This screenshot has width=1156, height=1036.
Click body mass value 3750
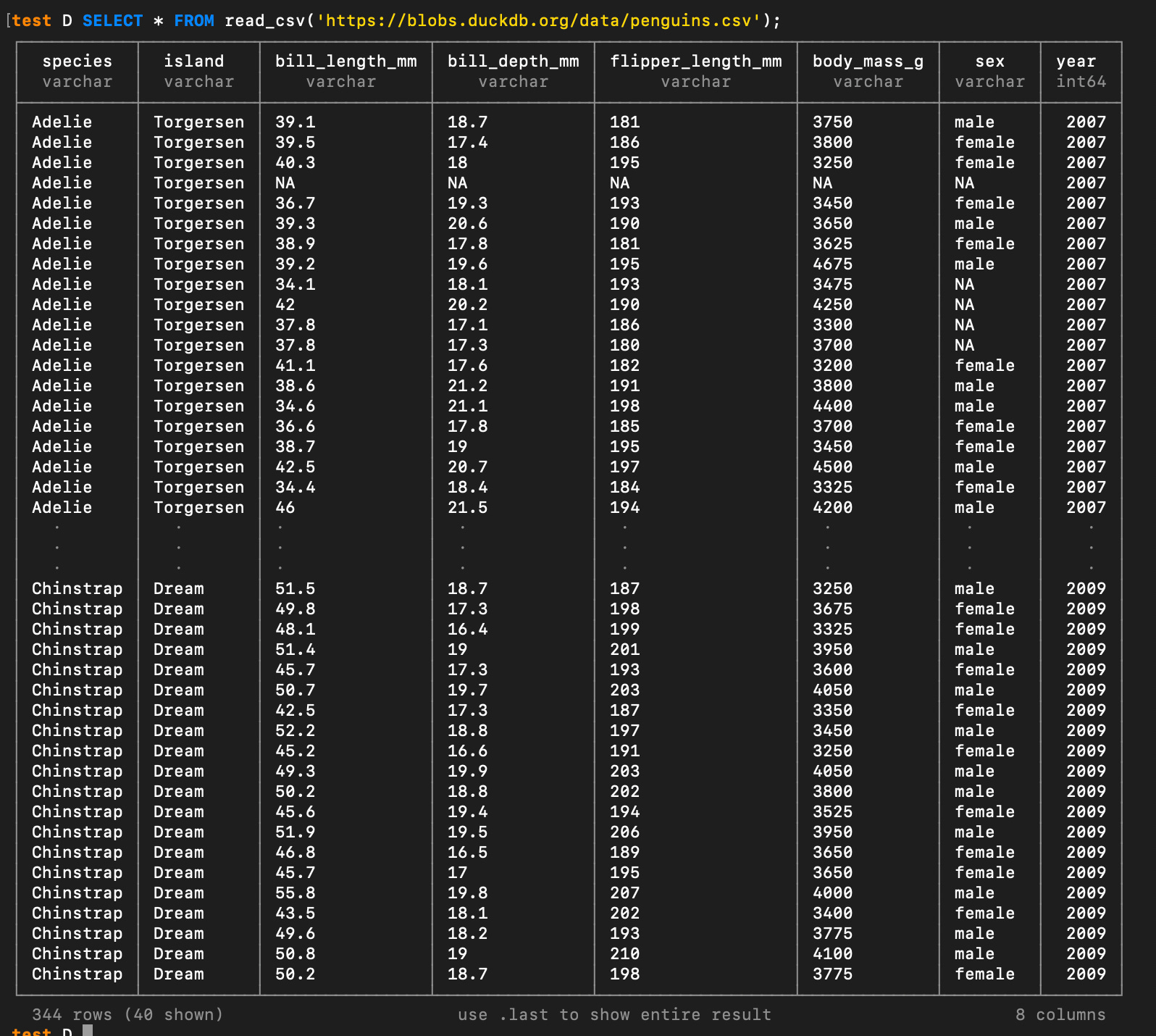pyautogui.click(x=833, y=122)
